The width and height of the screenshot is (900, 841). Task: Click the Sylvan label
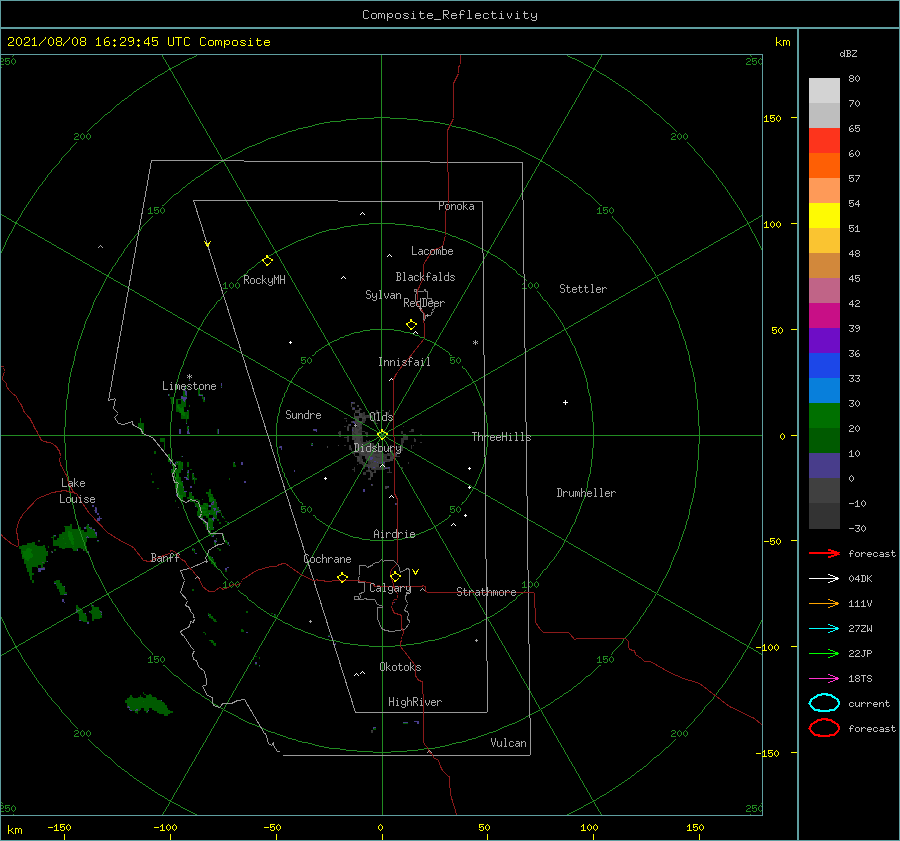point(383,295)
